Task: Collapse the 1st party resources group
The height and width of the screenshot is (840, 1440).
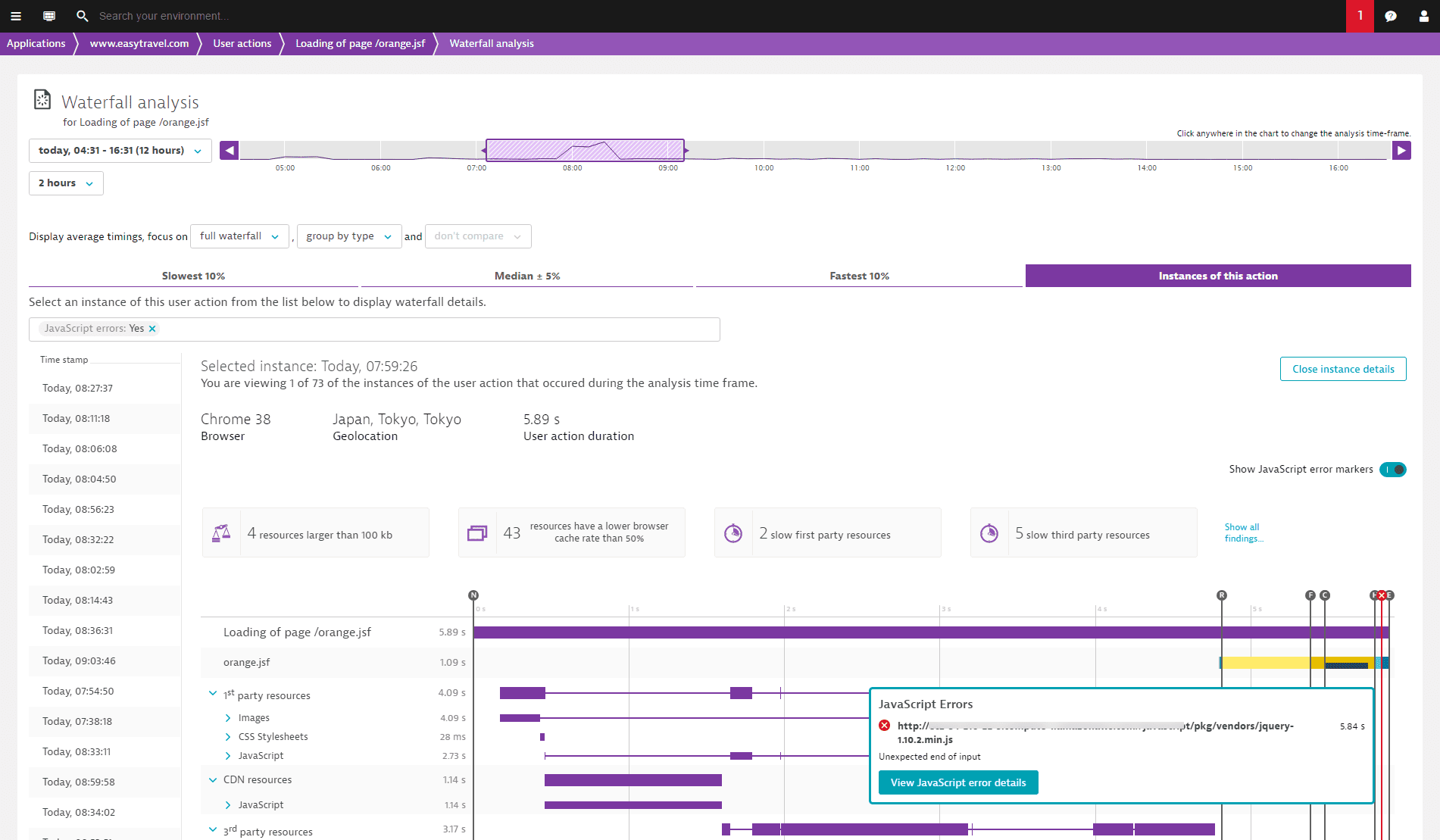Action: [213, 694]
